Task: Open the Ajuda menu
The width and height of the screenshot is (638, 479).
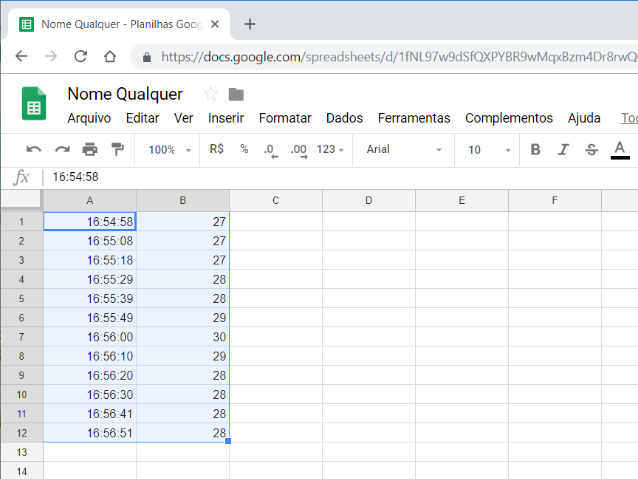Action: [584, 118]
